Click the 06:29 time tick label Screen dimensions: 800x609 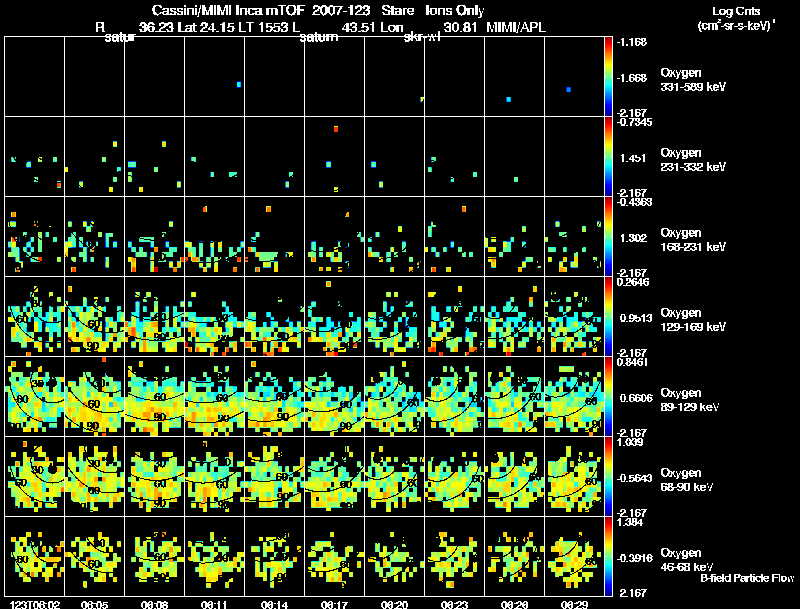point(574,604)
